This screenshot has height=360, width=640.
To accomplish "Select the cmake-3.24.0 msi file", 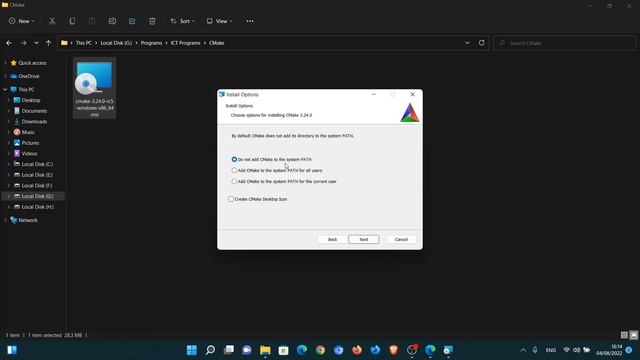I will point(94,88).
